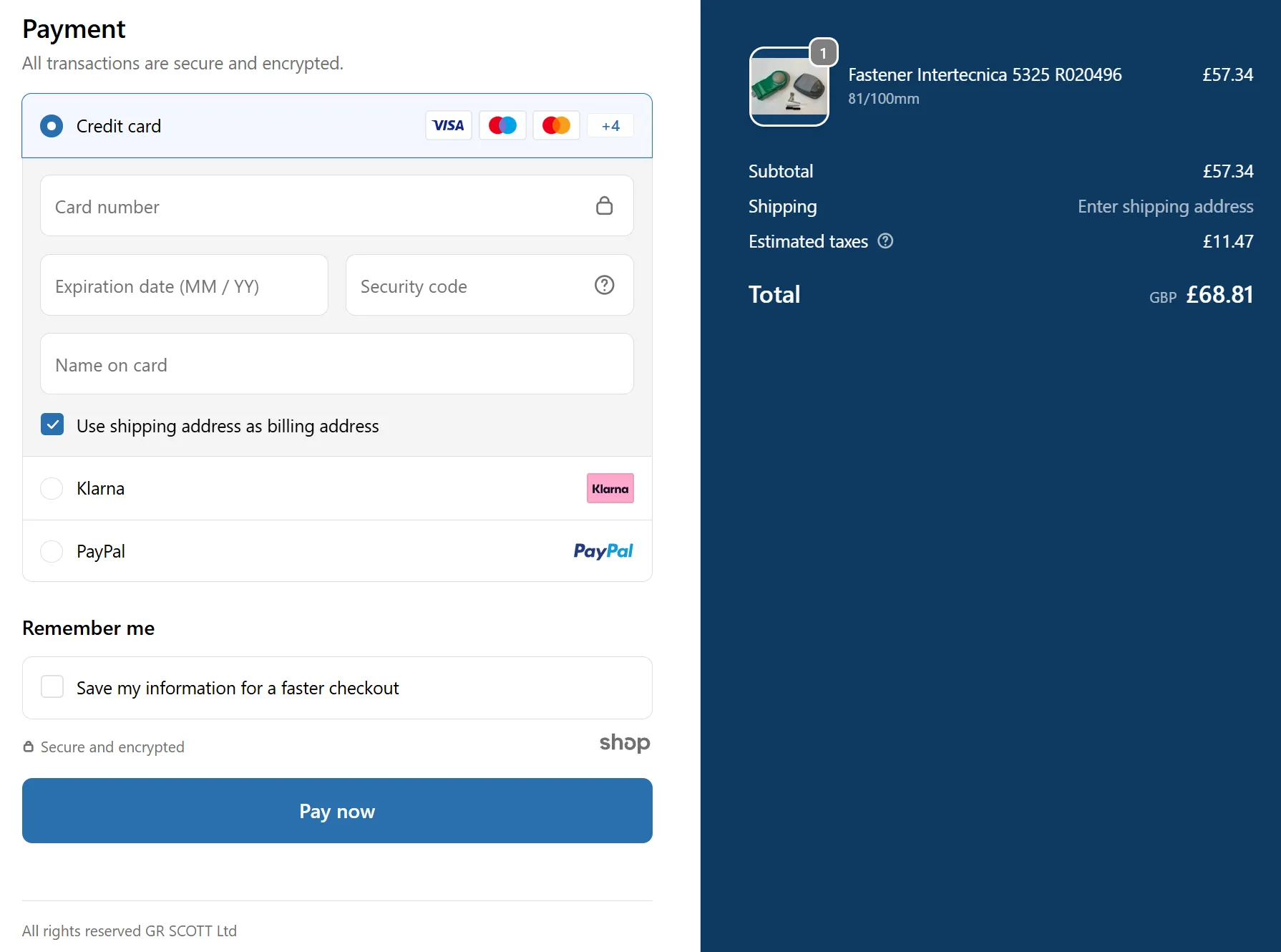The width and height of the screenshot is (1281, 952).
Task: Click the Mastercard icon
Action: (x=556, y=125)
